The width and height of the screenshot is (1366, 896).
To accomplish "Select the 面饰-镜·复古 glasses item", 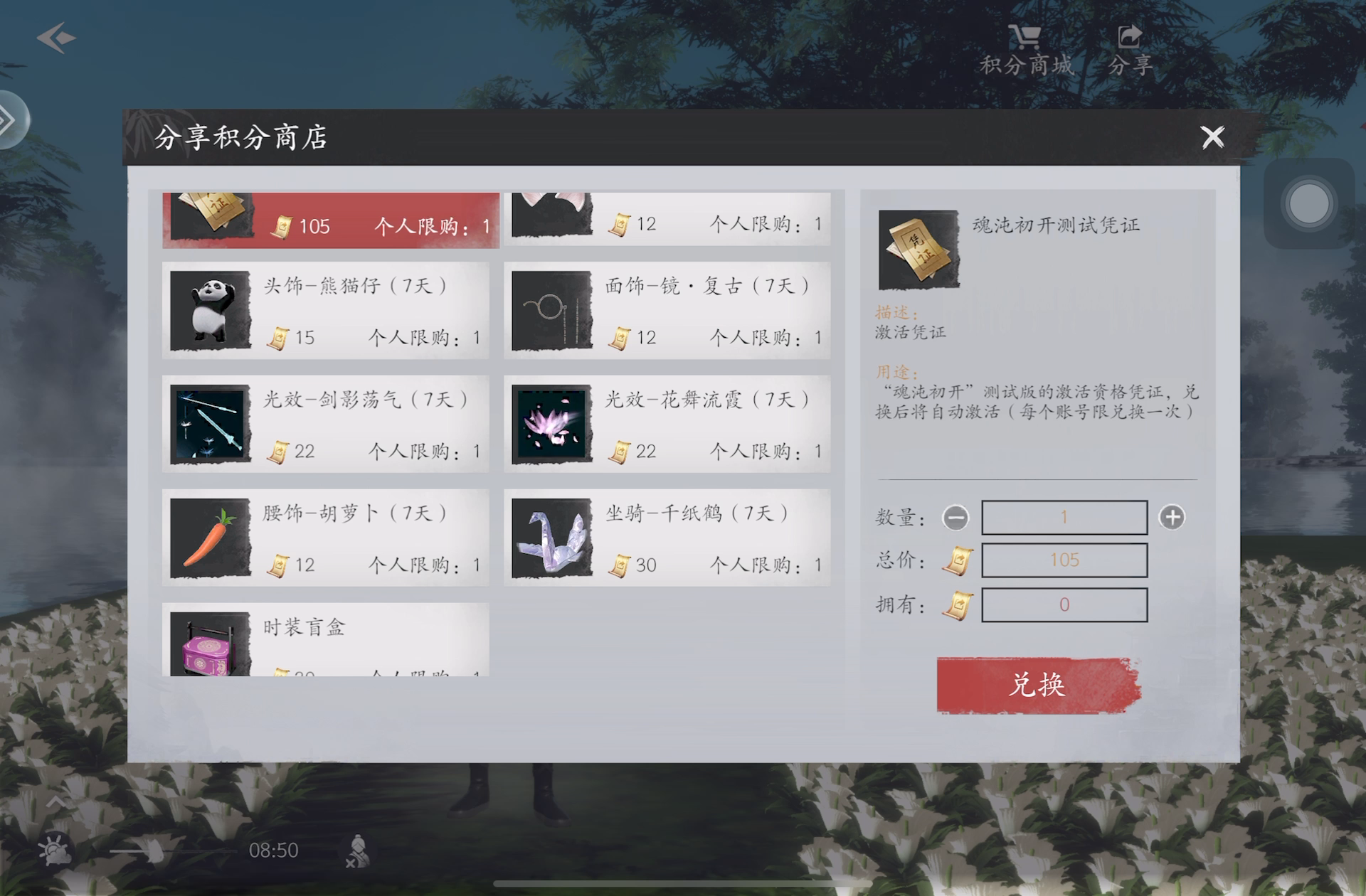I will pos(667,310).
